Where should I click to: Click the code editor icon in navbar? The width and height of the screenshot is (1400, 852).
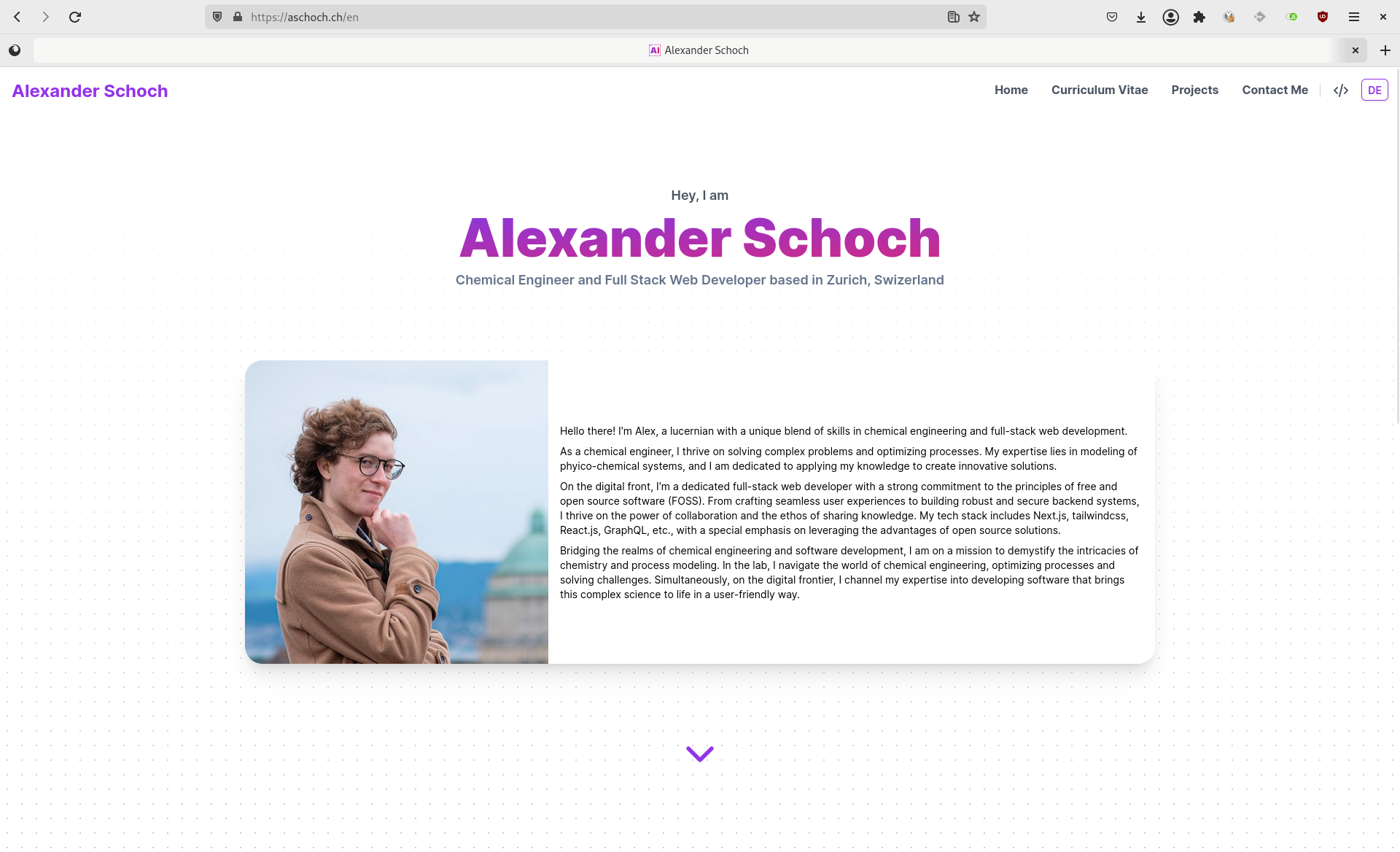1341,90
